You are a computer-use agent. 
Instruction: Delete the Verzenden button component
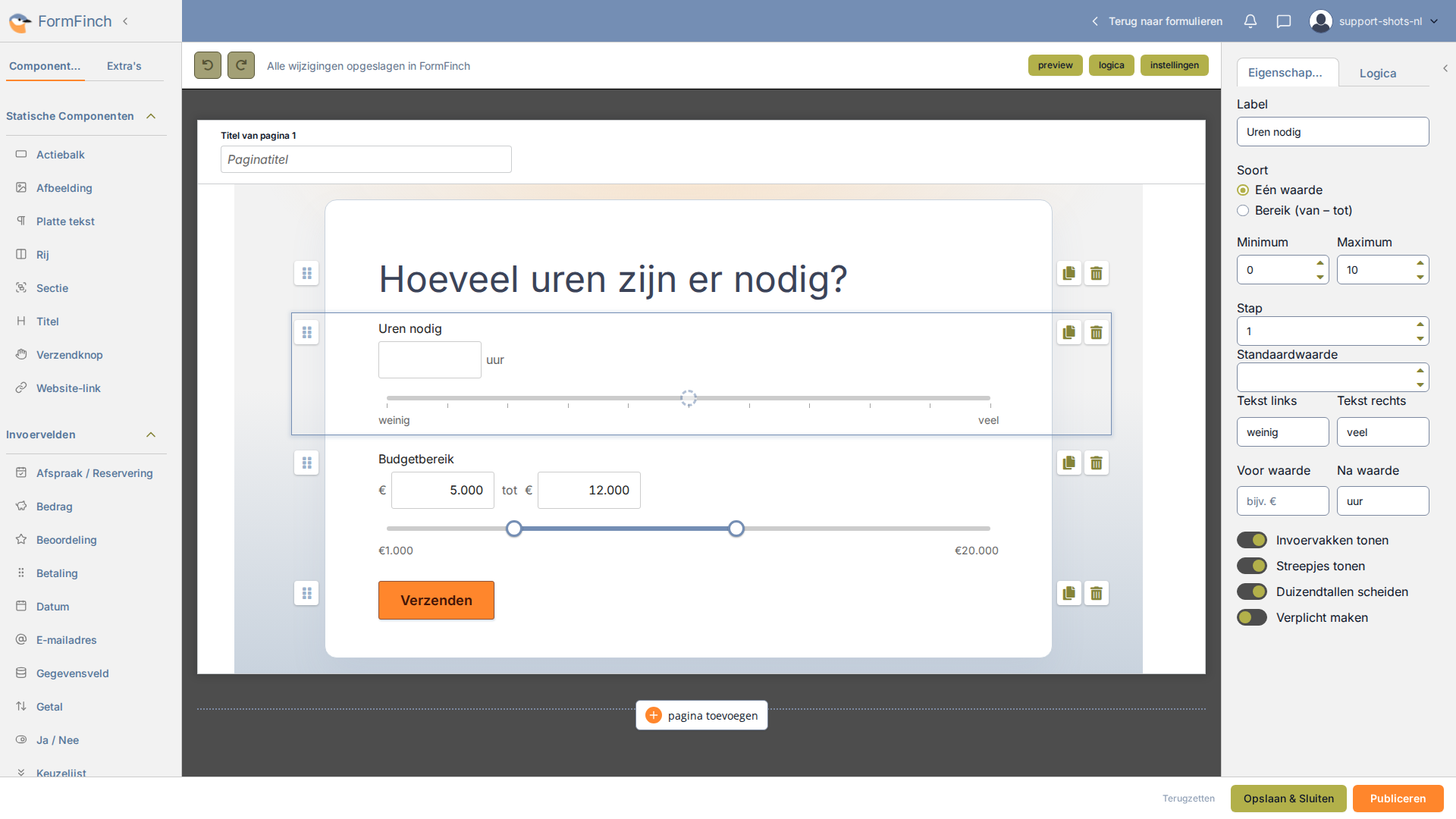(x=1097, y=593)
